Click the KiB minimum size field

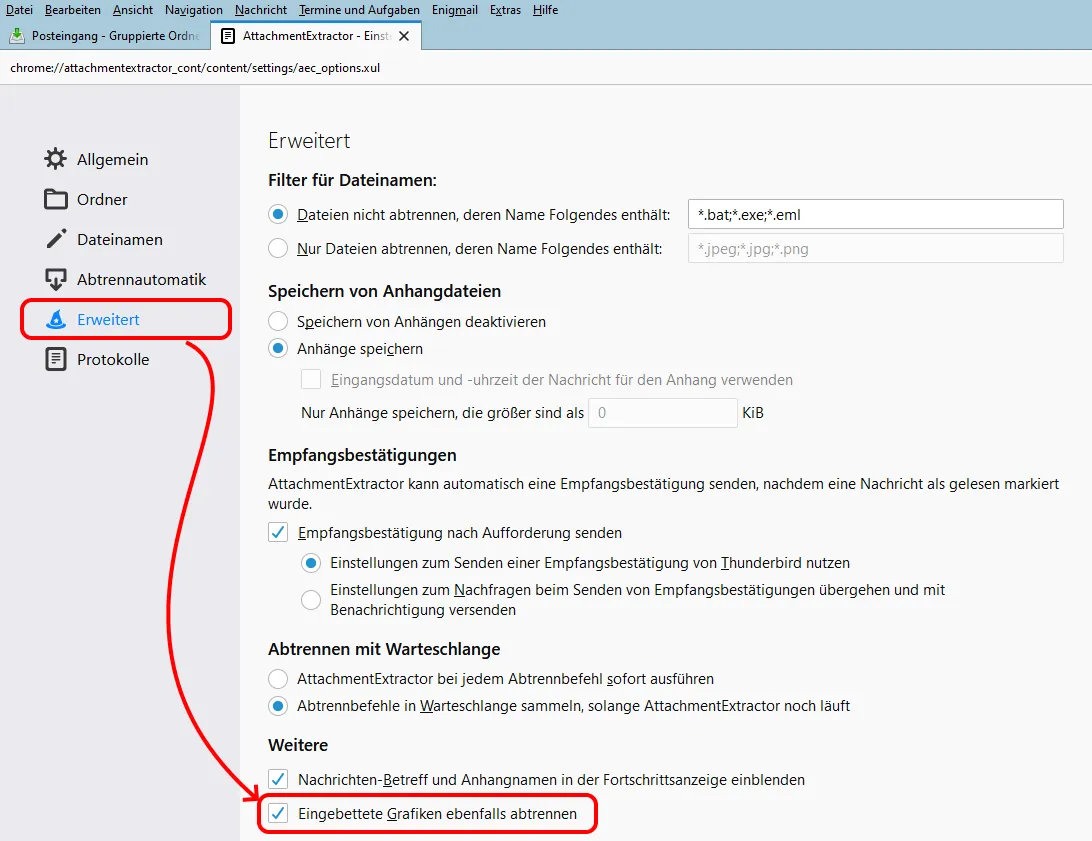(x=662, y=413)
